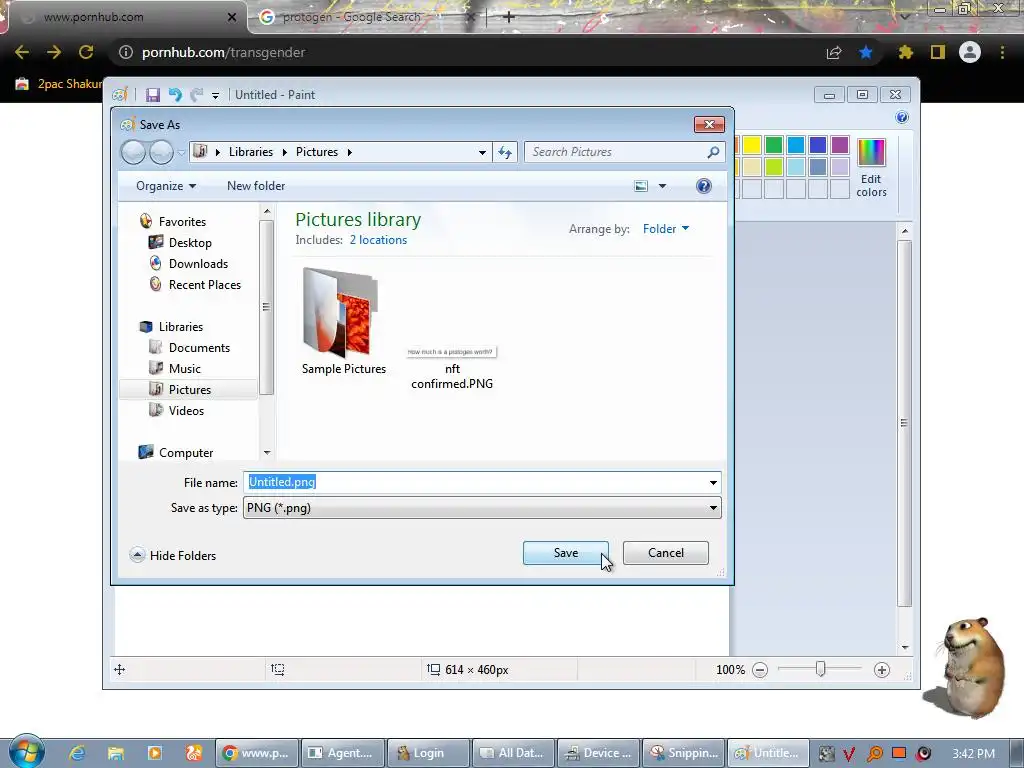Click Chrome forward arrow
This screenshot has width=1024, height=768.
click(54, 52)
